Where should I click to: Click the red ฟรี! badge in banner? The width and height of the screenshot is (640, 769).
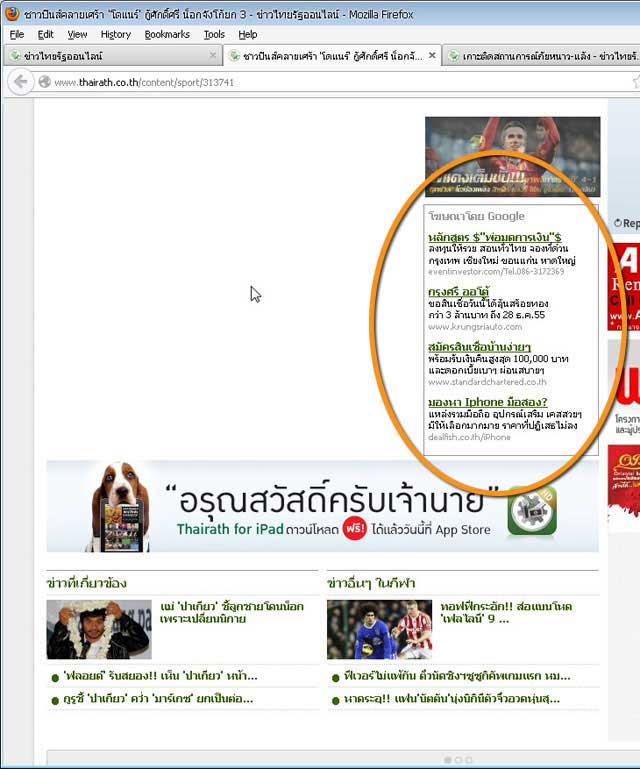[x=355, y=529]
